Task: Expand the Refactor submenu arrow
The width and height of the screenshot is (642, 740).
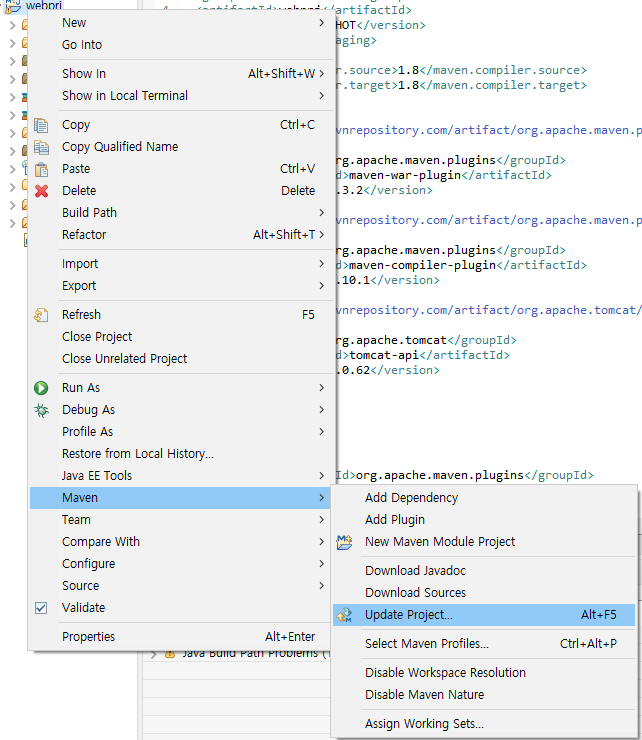Action: [321, 235]
